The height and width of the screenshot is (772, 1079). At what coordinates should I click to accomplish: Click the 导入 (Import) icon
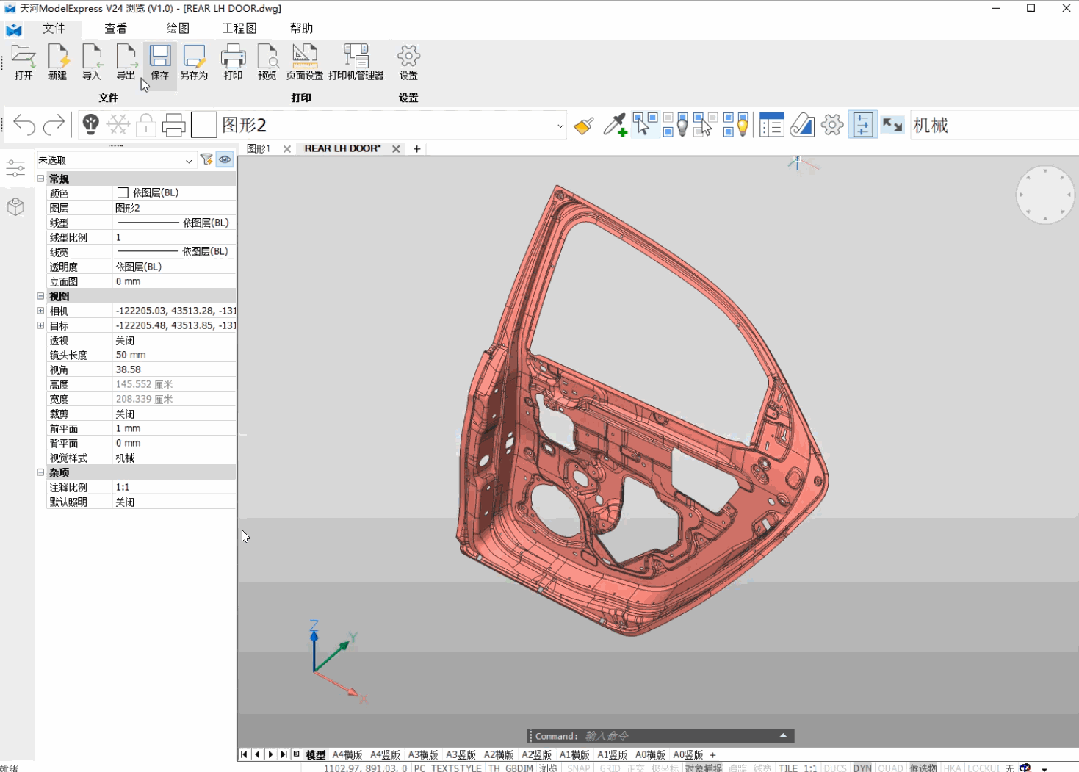[x=92, y=60]
